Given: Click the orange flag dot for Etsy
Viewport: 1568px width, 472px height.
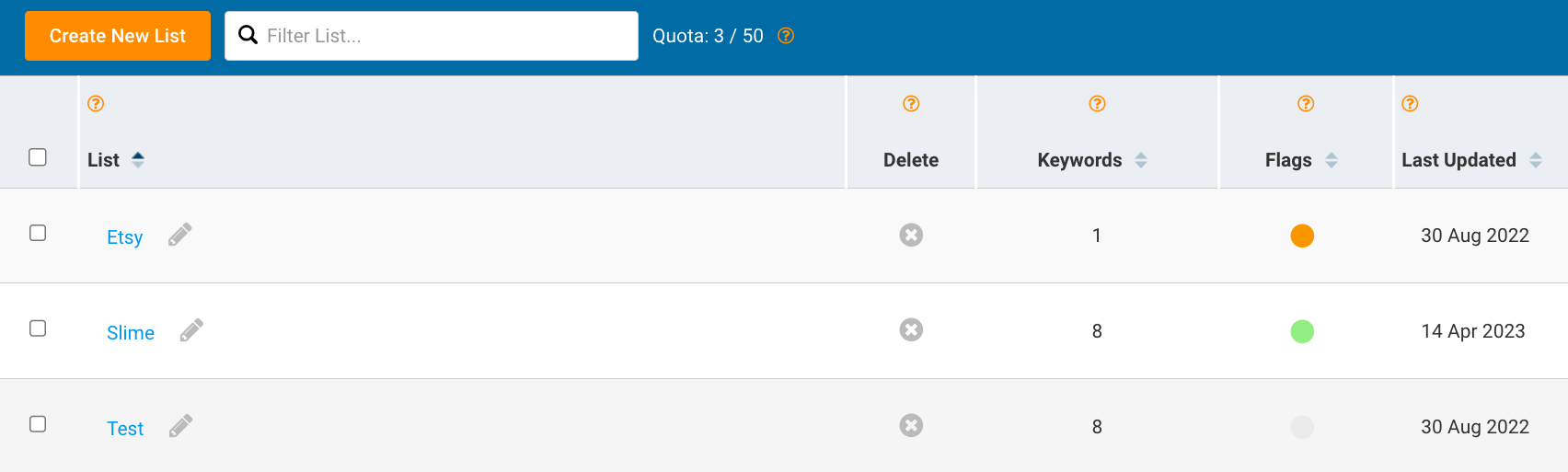Looking at the screenshot, I should tap(1302, 236).
